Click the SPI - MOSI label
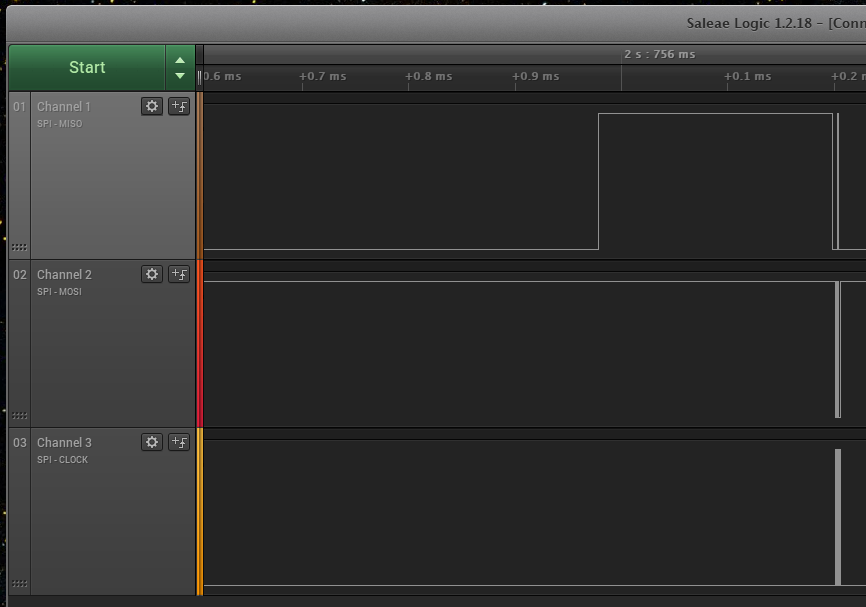866x607 pixels. [x=59, y=292]
